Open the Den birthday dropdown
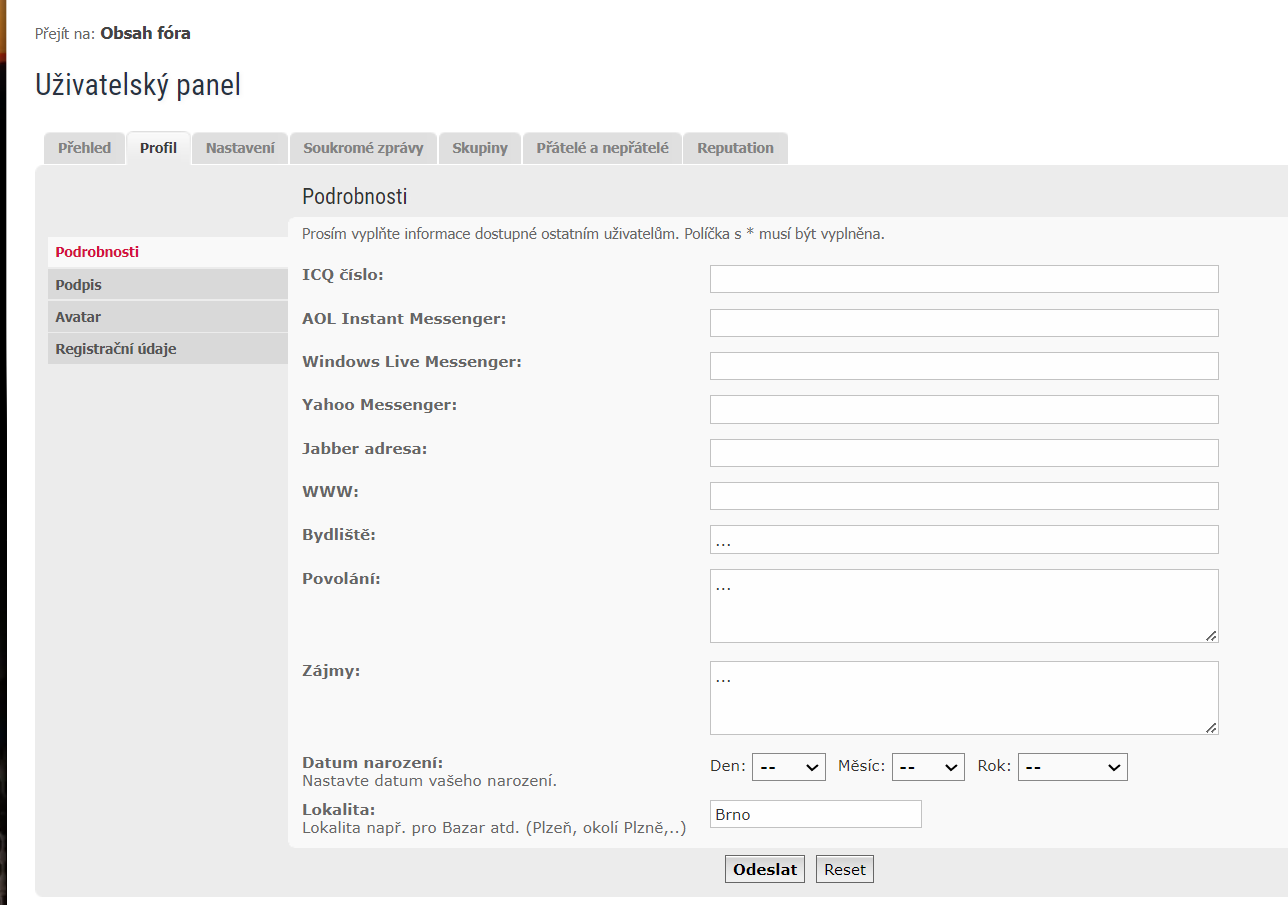This screenshot has width=1288, height=905. 788,767
